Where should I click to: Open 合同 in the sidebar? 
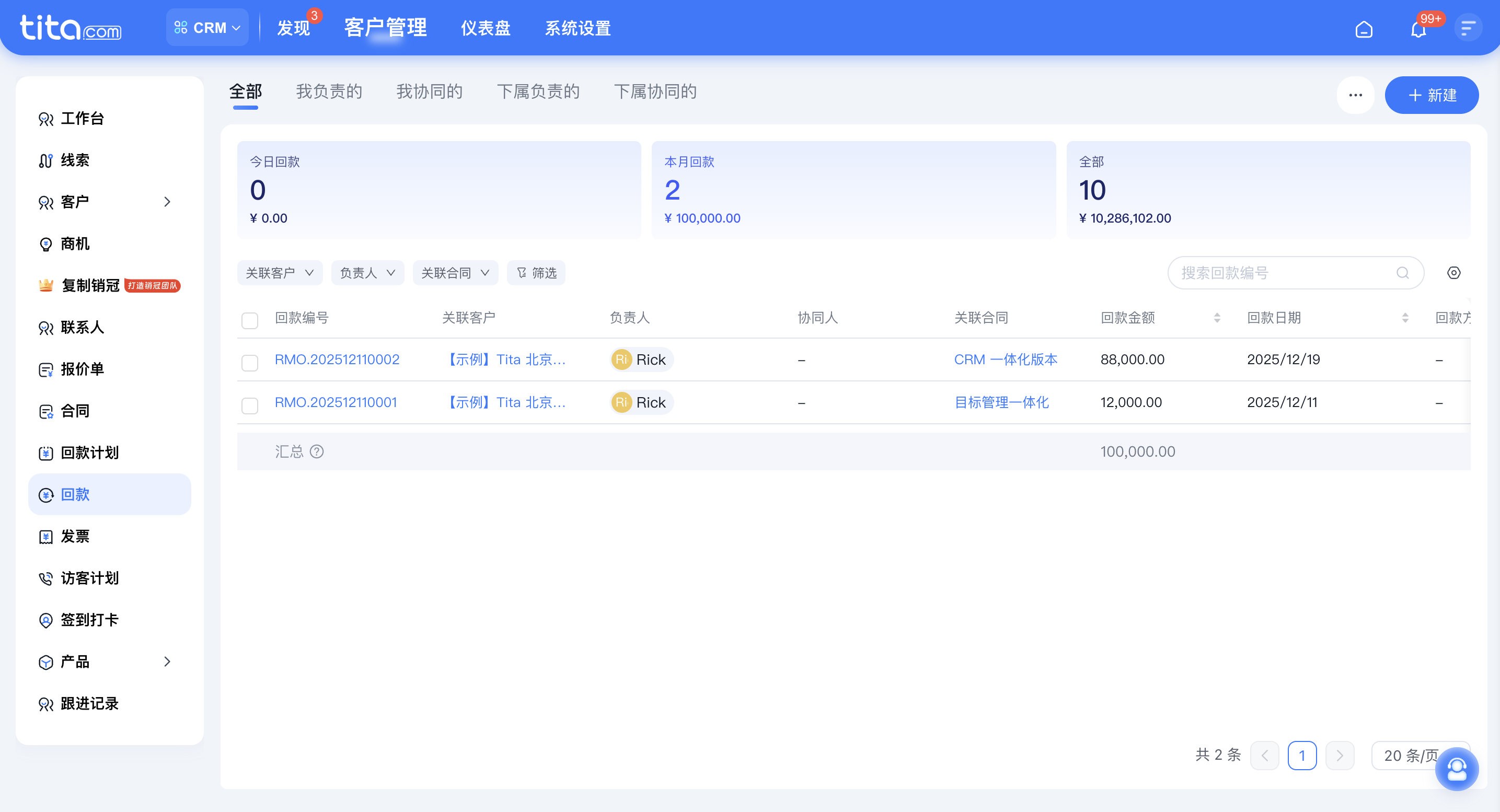coord(109,411)
